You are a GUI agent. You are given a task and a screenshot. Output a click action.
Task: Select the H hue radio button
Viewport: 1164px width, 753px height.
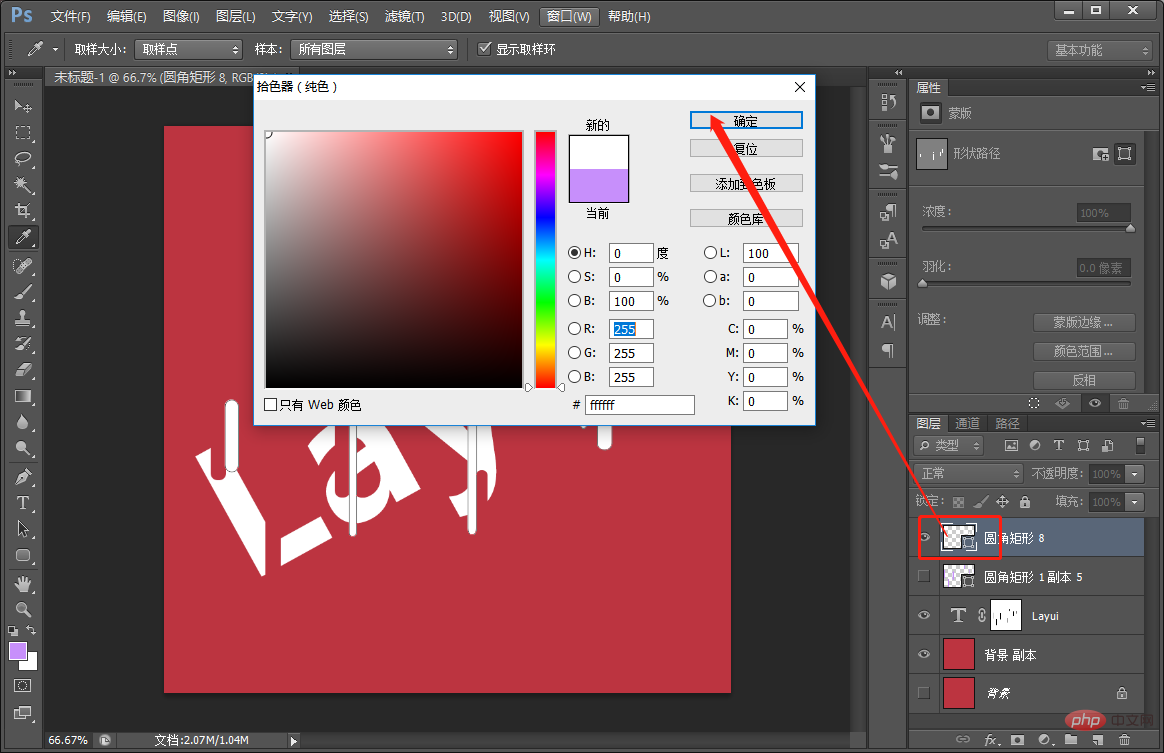574,252
